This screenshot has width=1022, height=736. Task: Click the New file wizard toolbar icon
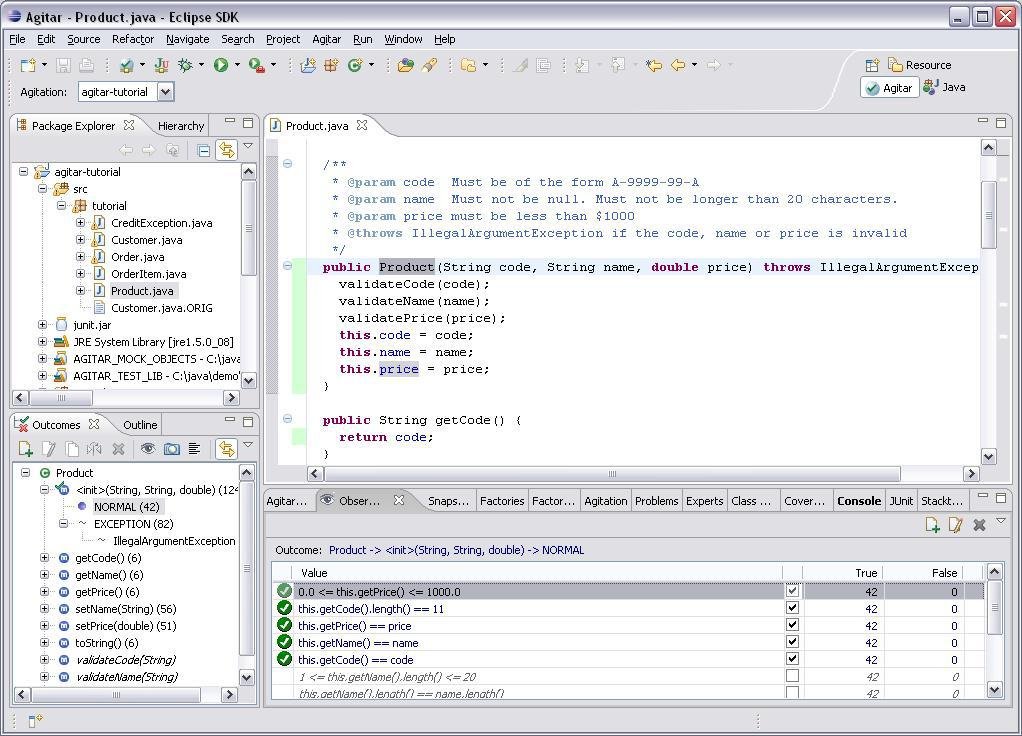pyautogui.click(x=28, y=65)
